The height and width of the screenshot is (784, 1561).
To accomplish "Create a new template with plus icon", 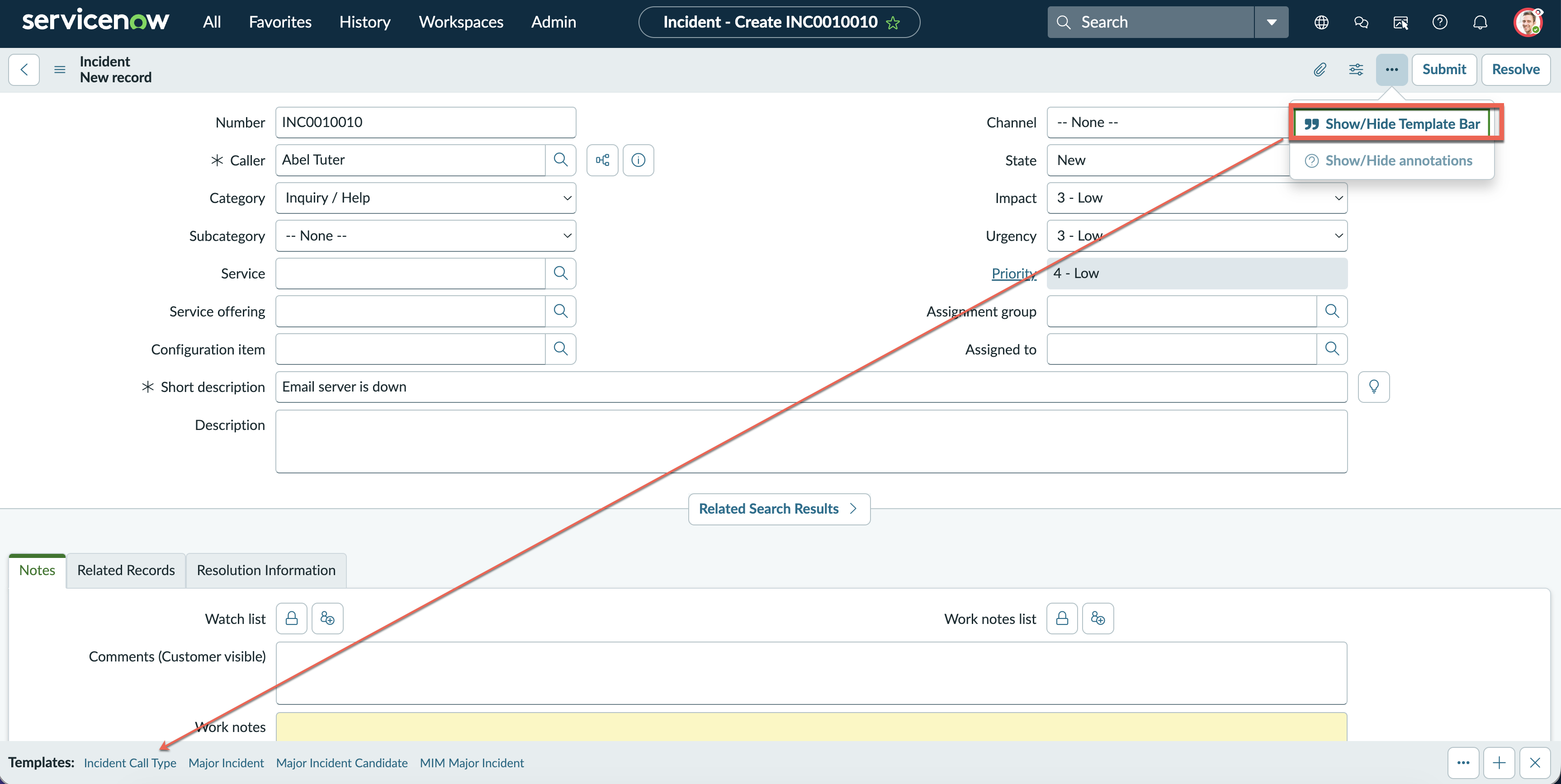I will [x=1499, y=763].
